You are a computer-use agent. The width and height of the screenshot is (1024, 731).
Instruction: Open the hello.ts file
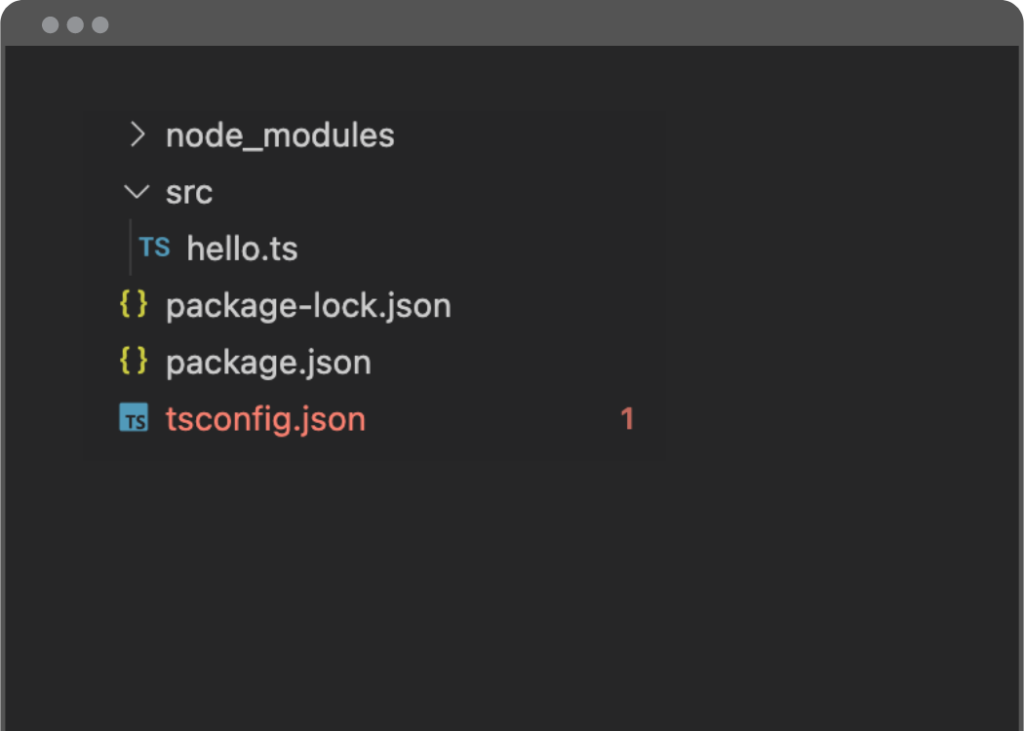[x=242, y=249]
